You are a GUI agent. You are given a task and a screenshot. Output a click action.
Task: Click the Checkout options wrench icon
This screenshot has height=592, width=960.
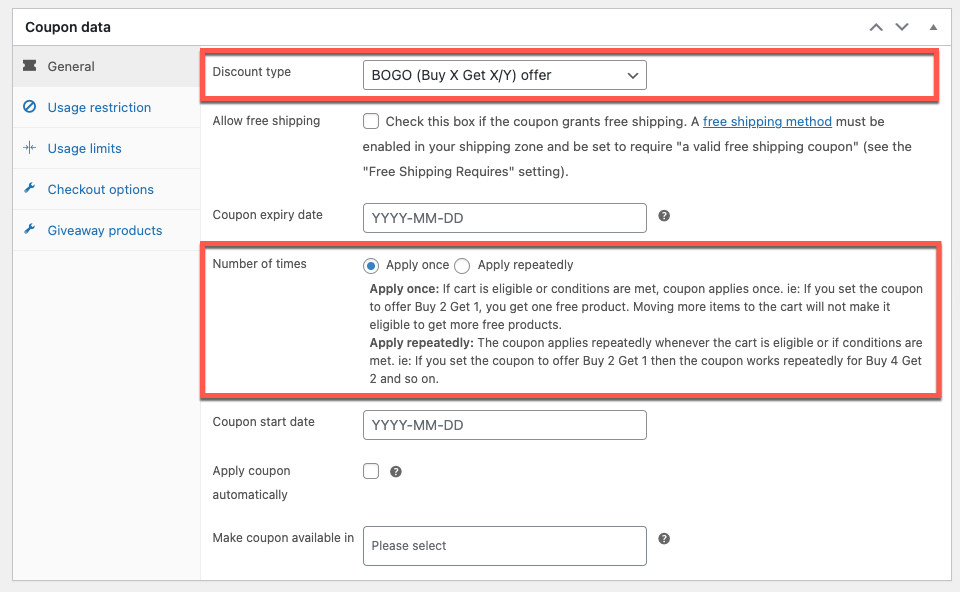coord(29,188)
